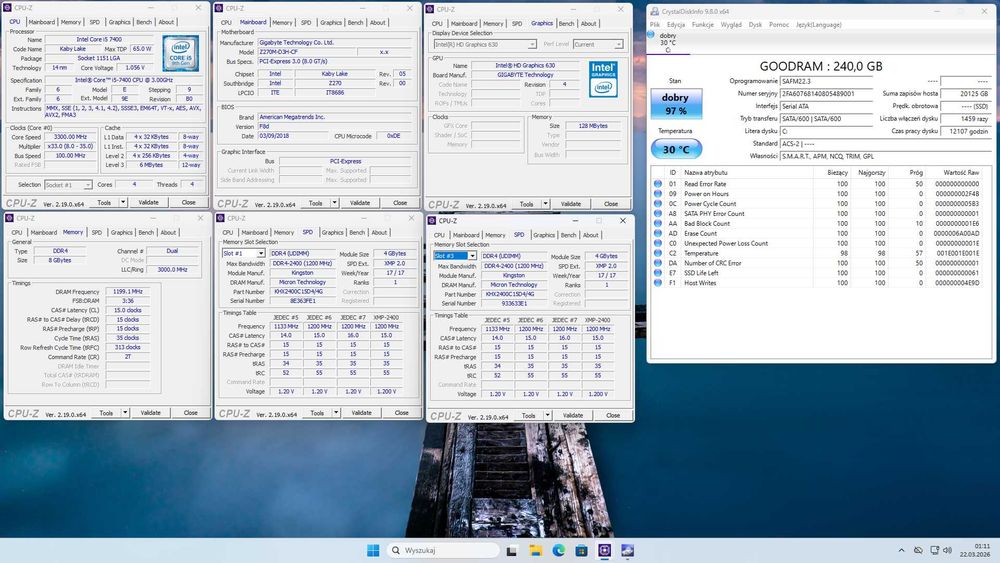
Task: Click the Suma zapisów hosta 20125 GB value
Action: point(966,94)
